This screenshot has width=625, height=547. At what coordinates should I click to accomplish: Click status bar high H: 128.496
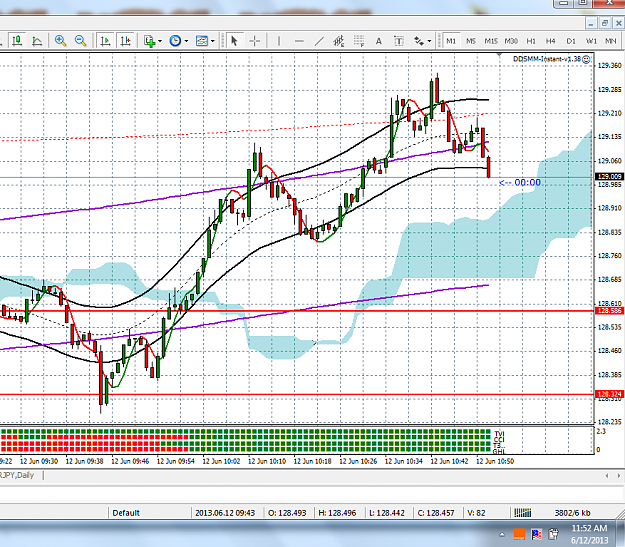coord(337,513)
